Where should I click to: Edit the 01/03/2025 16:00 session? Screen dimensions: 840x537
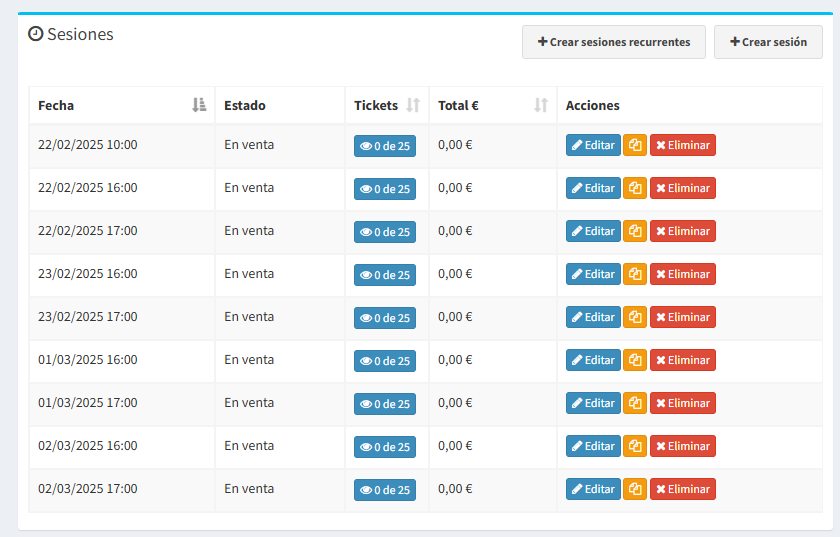(593, 360)
